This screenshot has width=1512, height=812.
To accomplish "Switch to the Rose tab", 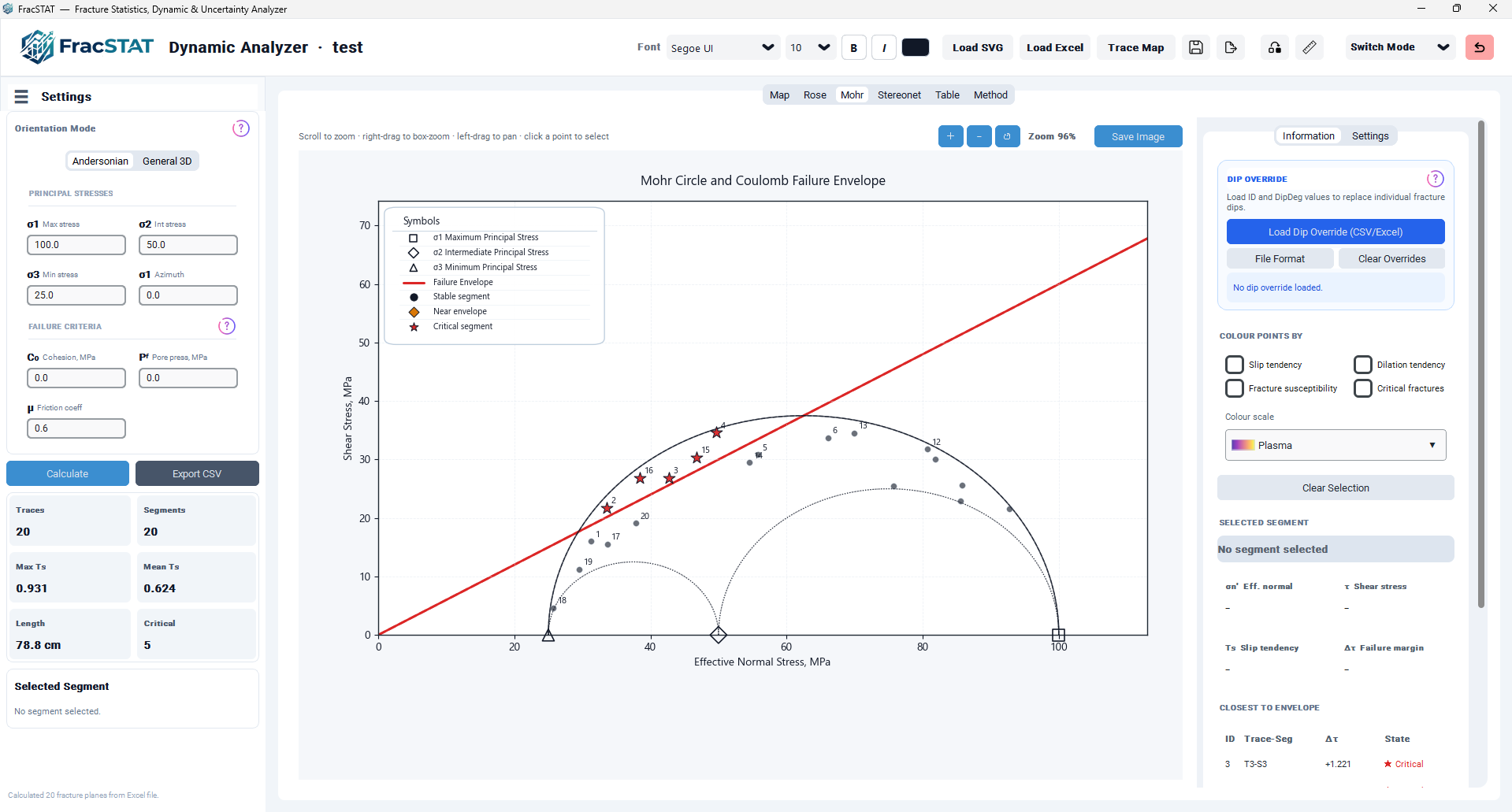I will tap(815, 95).
